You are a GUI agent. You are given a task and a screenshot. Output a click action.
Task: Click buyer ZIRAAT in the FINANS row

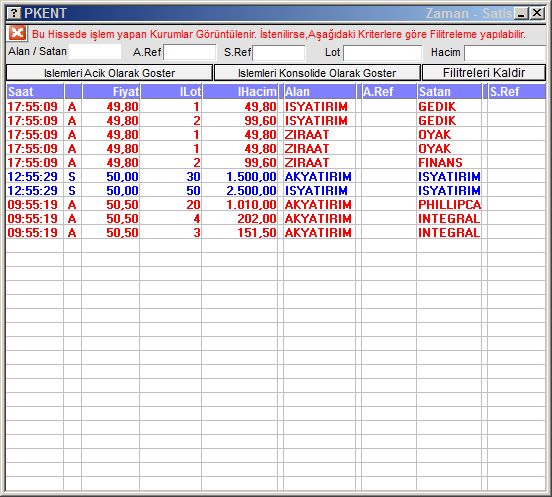point(307,163)
